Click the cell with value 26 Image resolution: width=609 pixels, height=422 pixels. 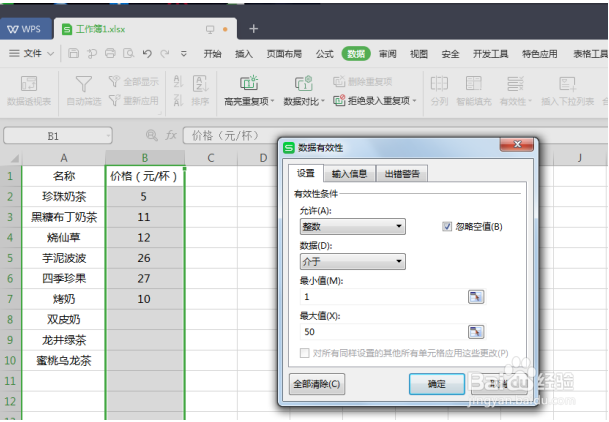click(144, 258)
